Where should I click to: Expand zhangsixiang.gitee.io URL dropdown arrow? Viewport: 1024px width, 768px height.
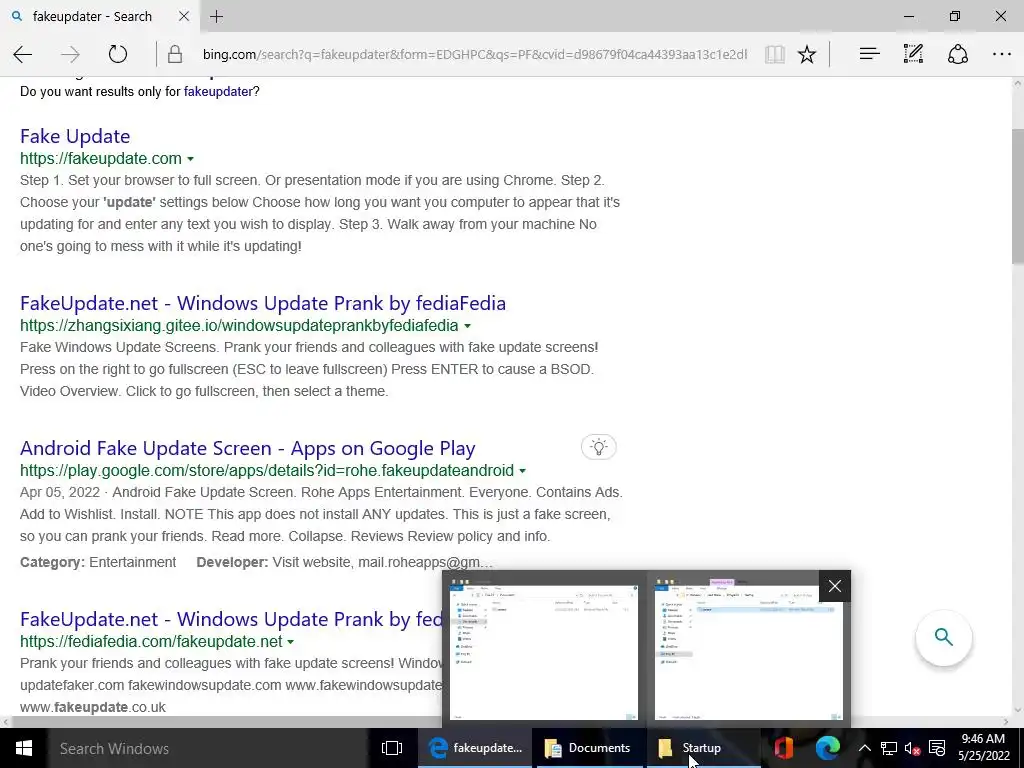point(467,326)
